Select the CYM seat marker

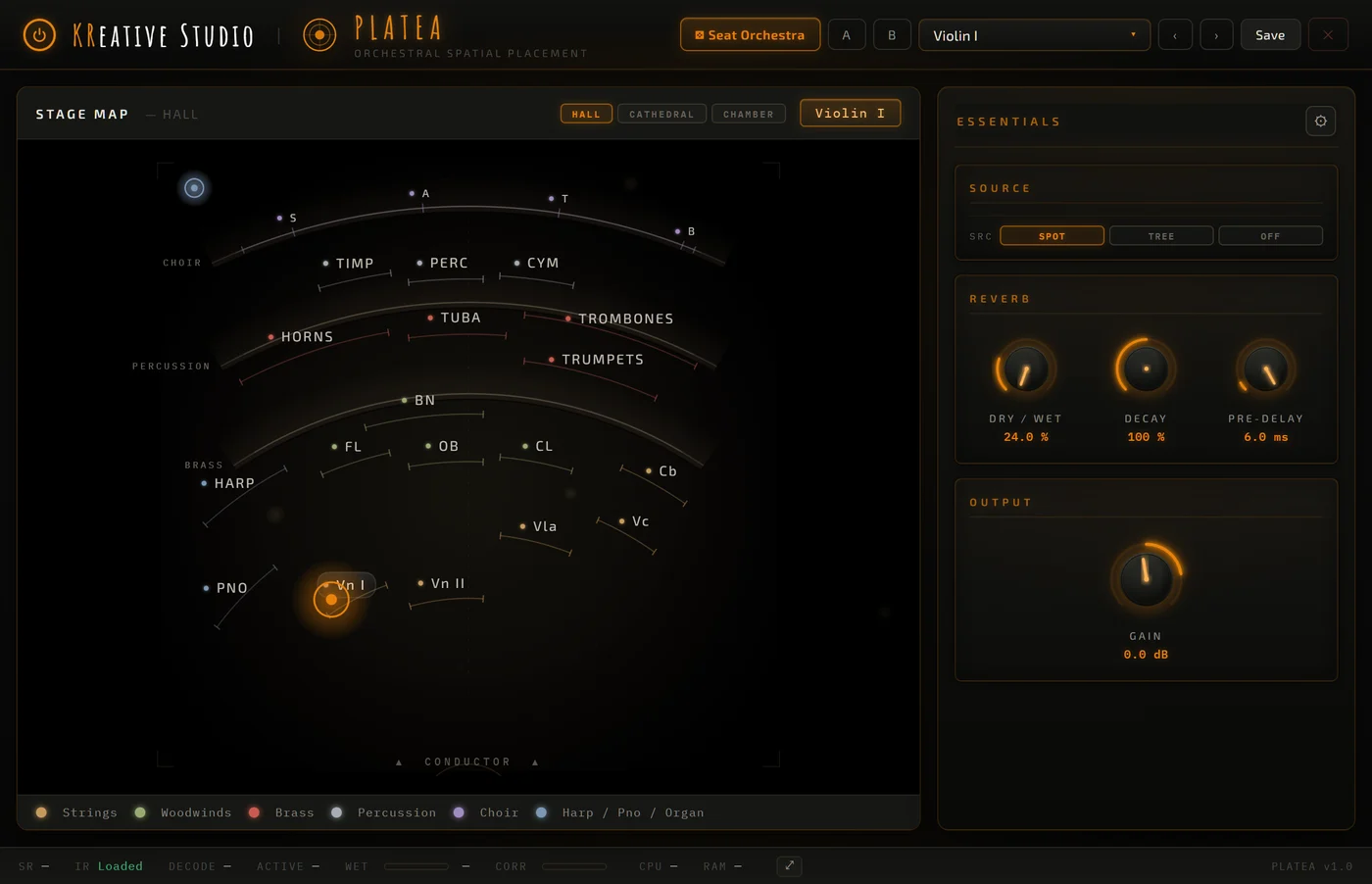[x=516, y=263]
